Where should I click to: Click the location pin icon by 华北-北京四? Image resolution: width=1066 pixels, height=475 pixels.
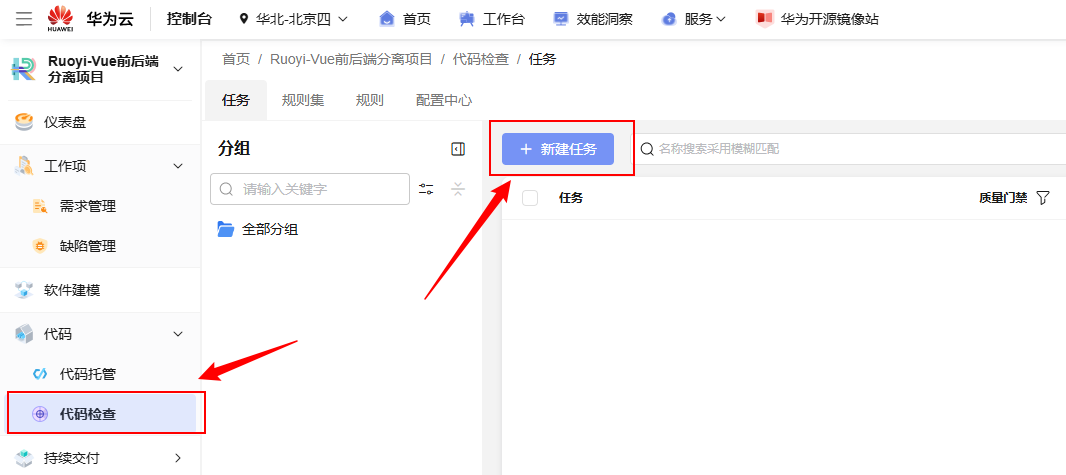pyautogui.click(x=244, y=19)
